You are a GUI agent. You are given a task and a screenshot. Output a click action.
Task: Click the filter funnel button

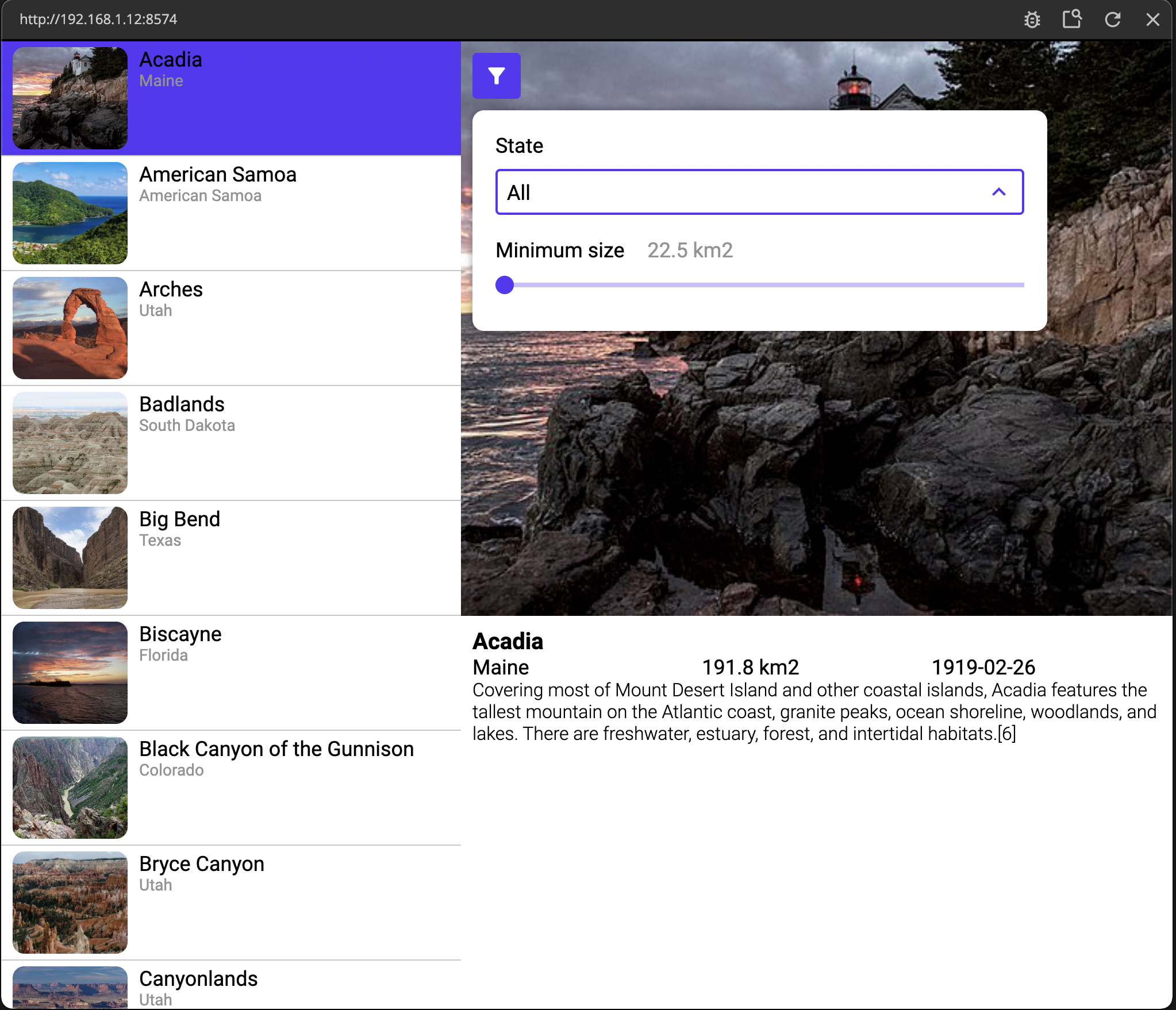496,76
